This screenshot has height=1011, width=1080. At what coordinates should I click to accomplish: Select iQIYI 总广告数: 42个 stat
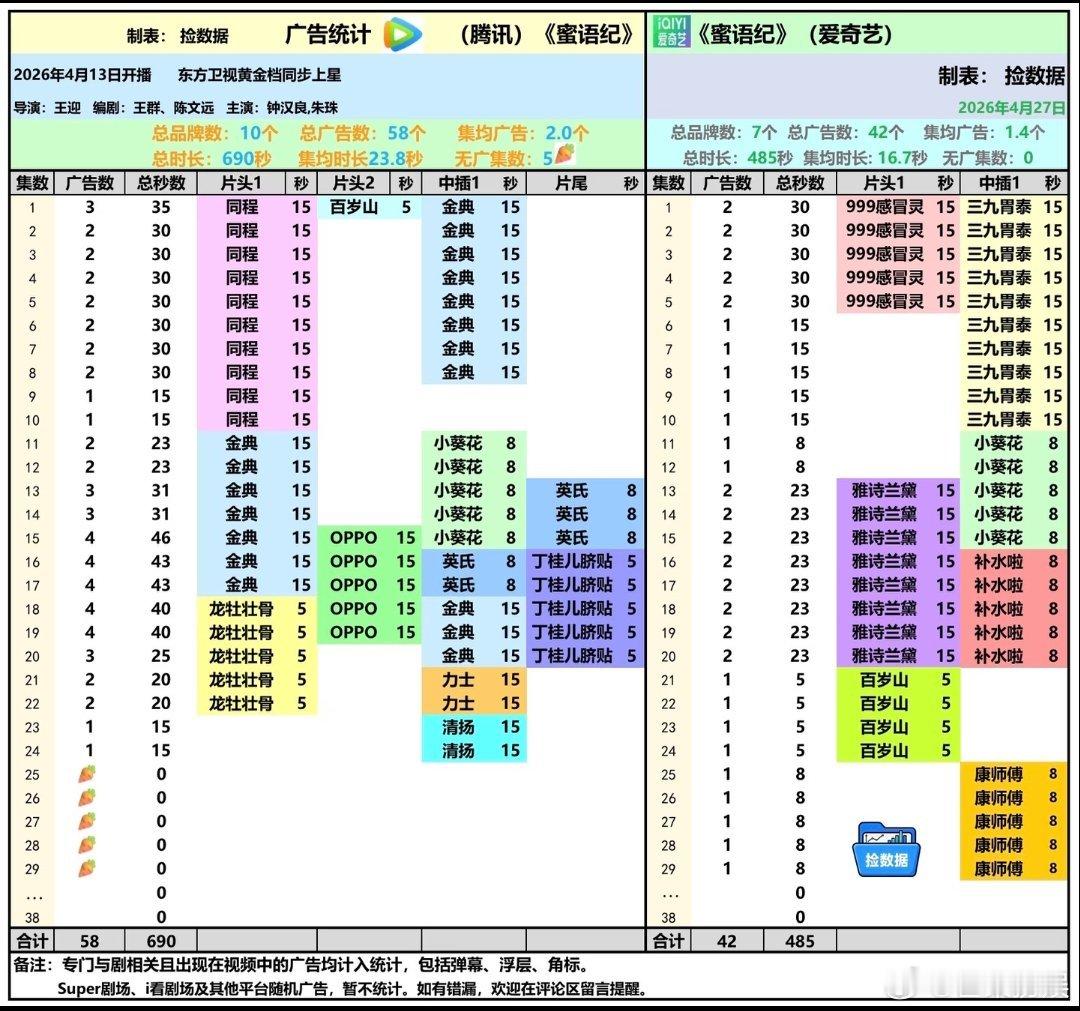846,132
